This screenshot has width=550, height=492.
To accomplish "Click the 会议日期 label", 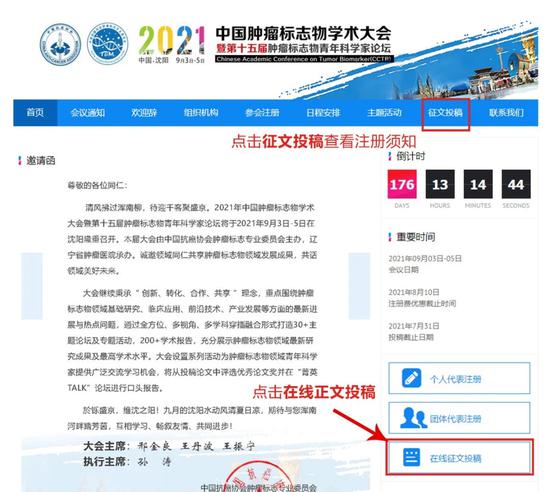I will tap(403, 270).
